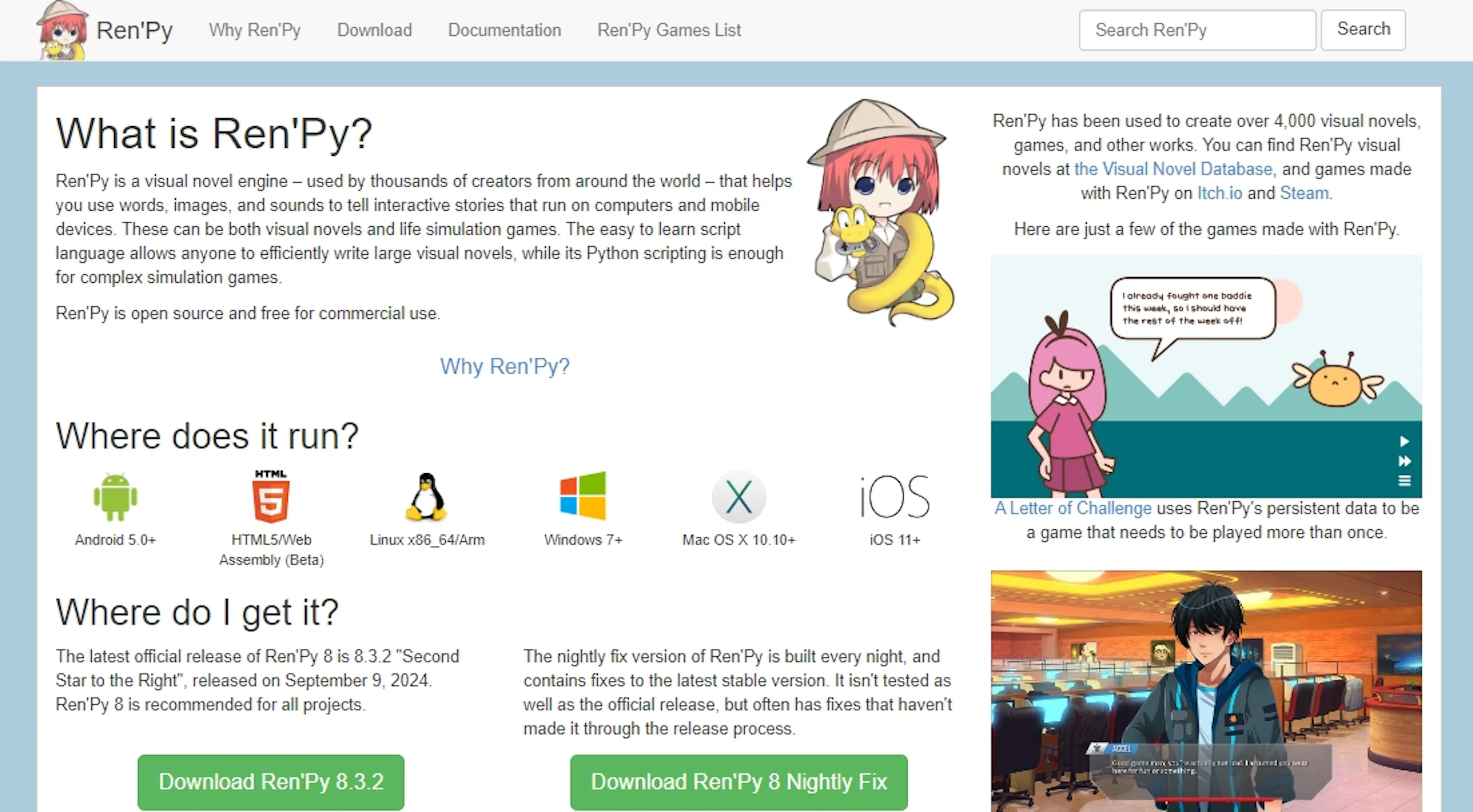
Task: Click the Linux Tux penguin icon
Action: (x=427, y=497)
